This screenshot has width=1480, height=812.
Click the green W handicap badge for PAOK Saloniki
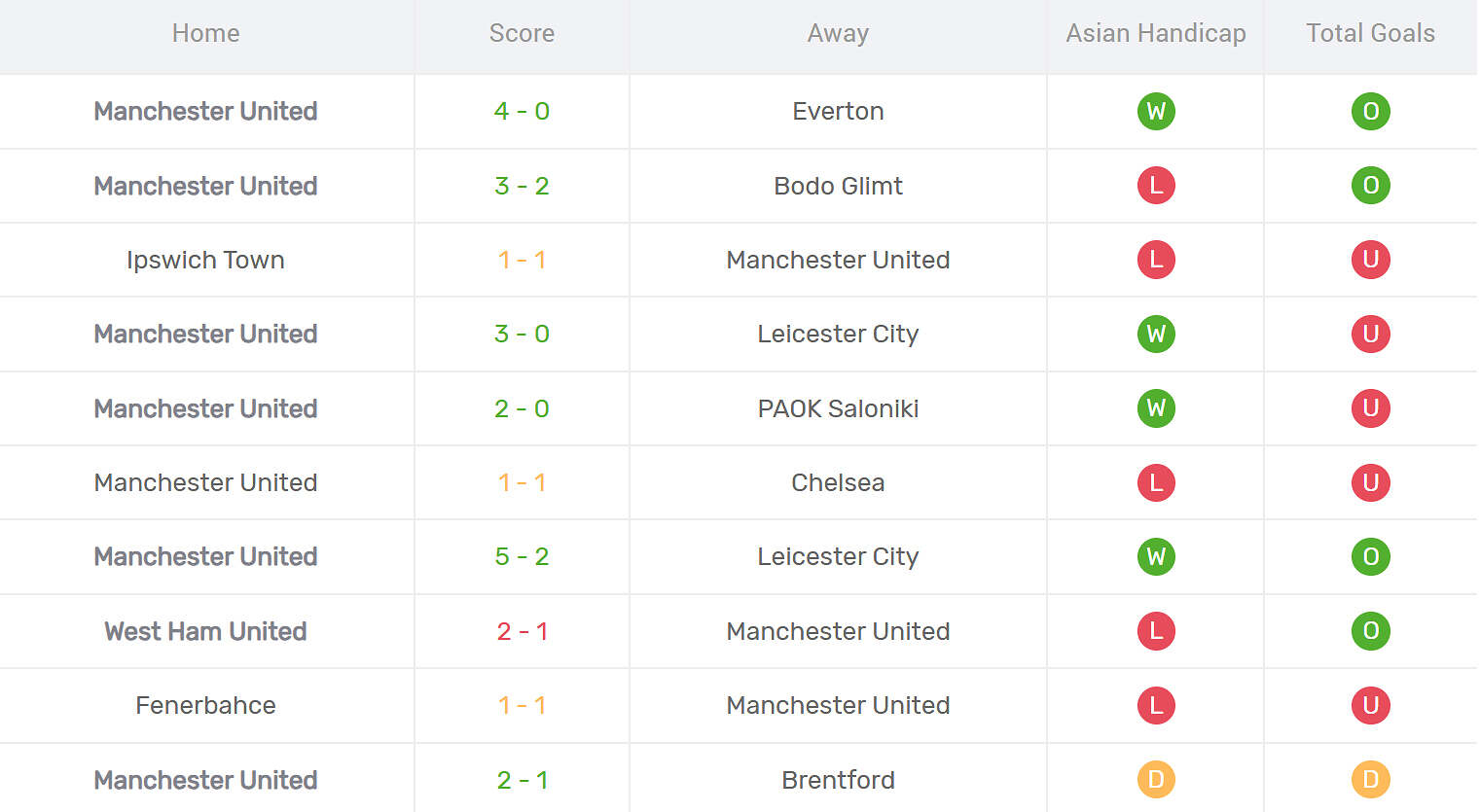[1156, 408]
